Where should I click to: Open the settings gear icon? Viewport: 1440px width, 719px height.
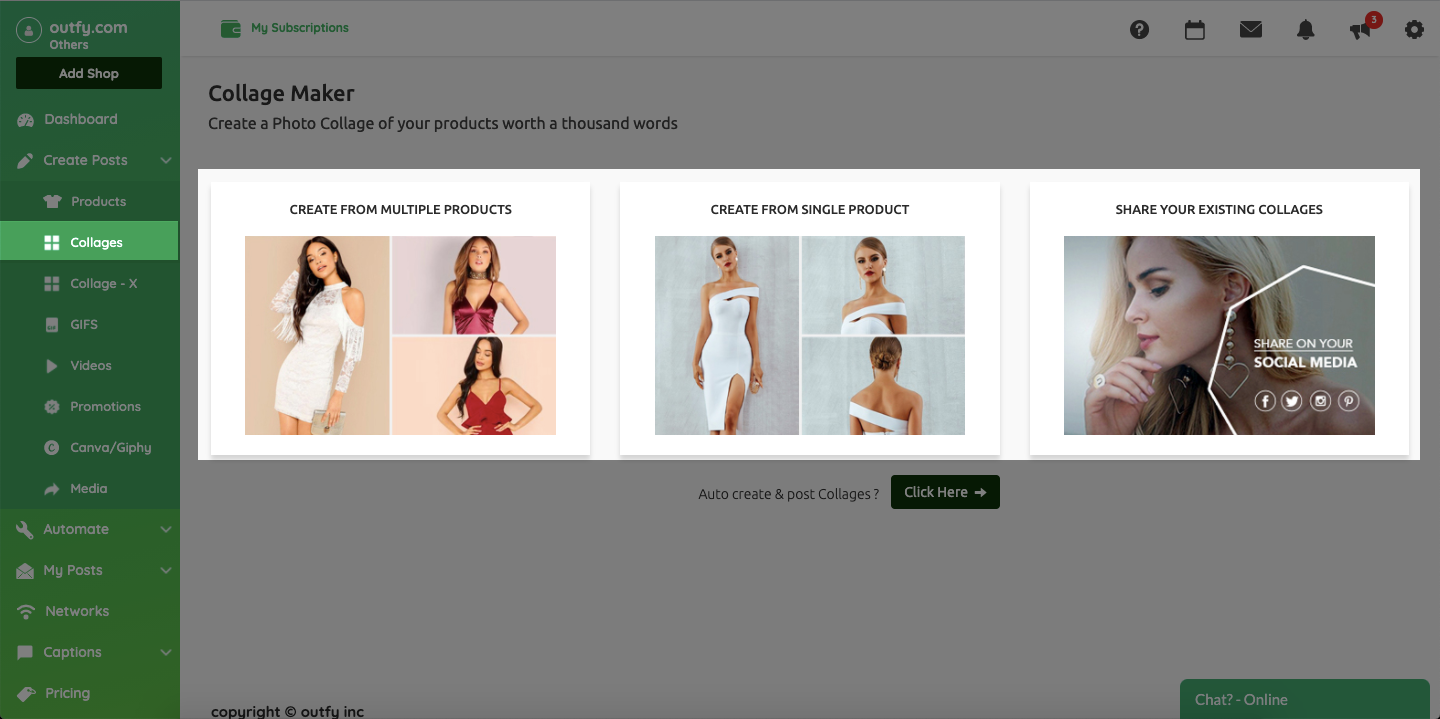[1414, 30]
